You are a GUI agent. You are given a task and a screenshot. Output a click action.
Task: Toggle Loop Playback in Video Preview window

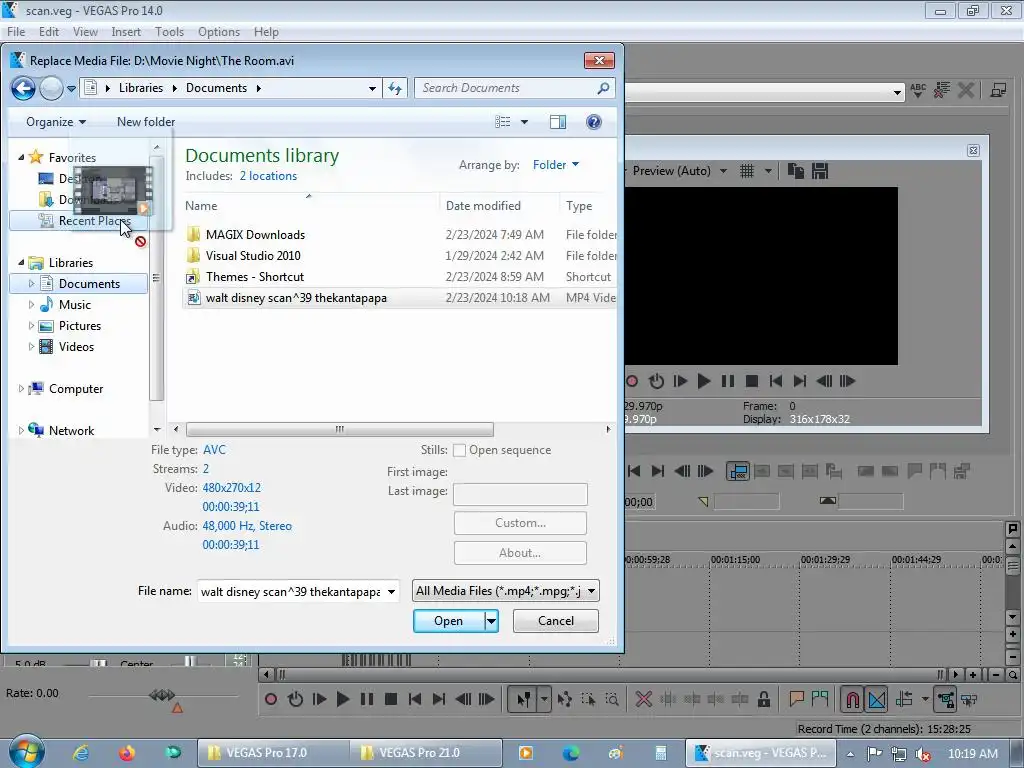pyautogui.click(x=656, y=381)
